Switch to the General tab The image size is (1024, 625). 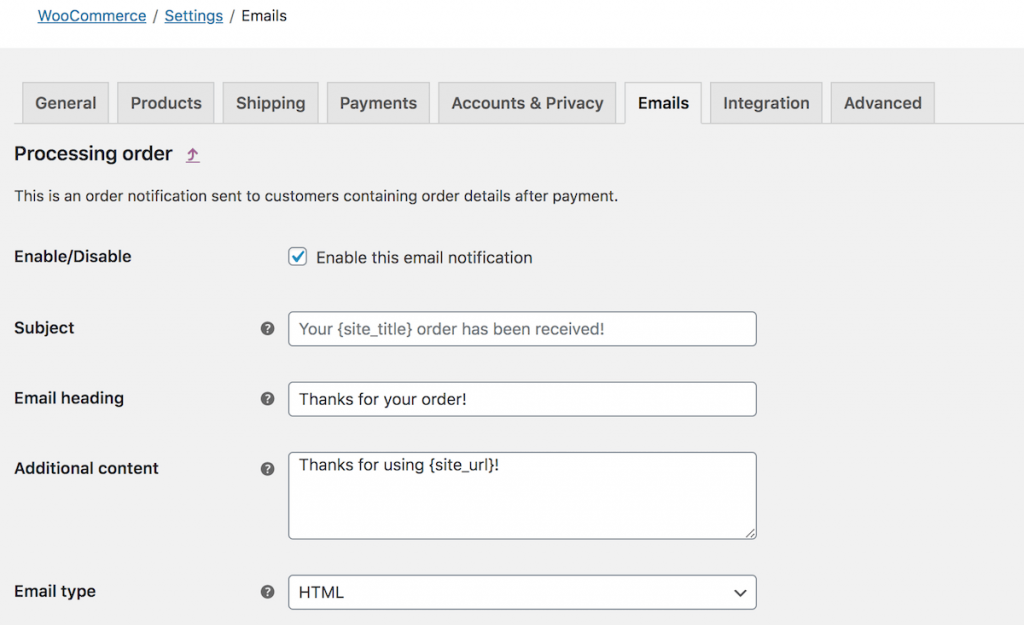65,102
